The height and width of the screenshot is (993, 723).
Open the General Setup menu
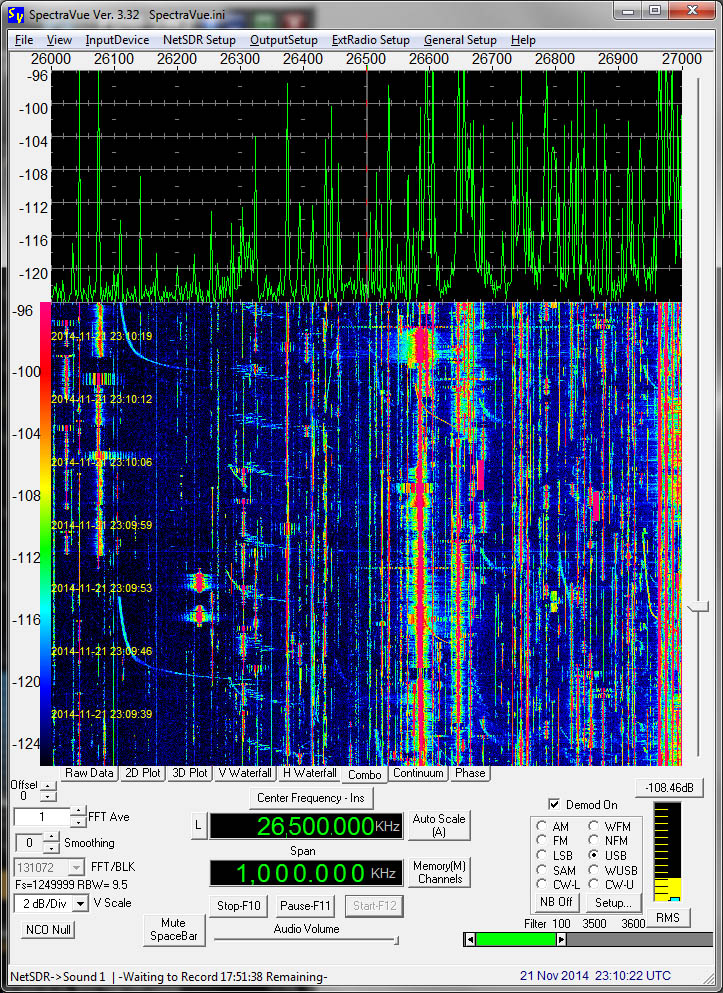460,40
